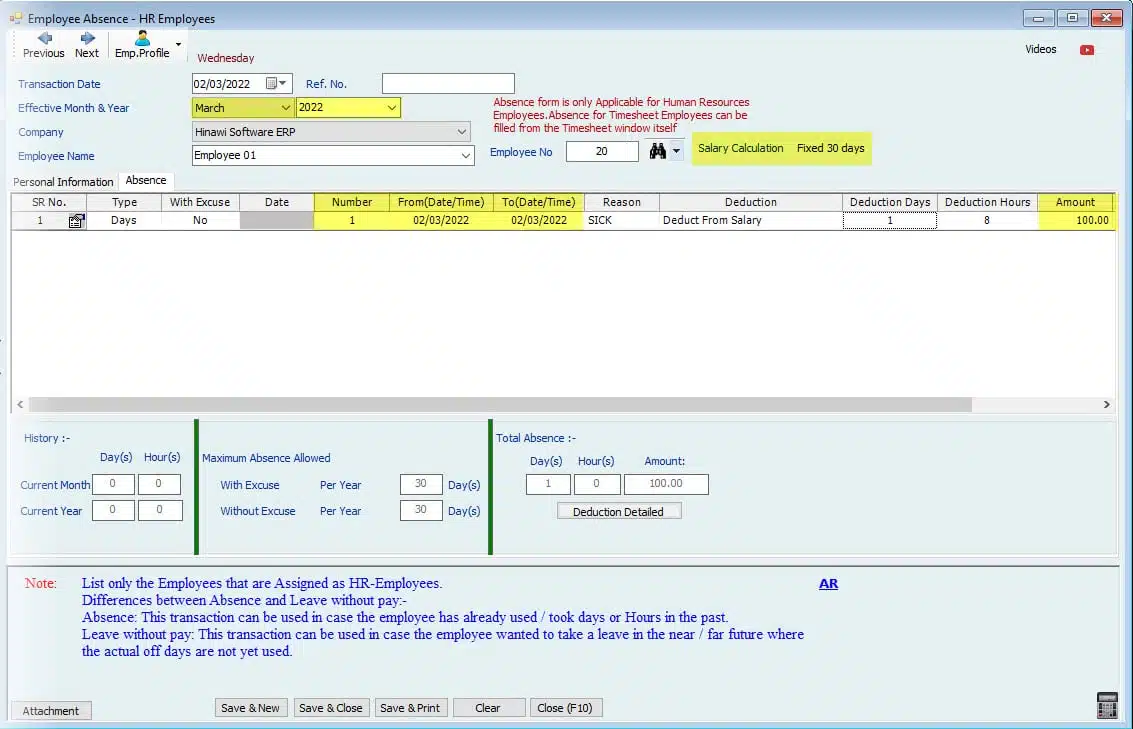This screenshot has height=729, width=1133.
Task: Click the AR language link
Action: point(828,584)
